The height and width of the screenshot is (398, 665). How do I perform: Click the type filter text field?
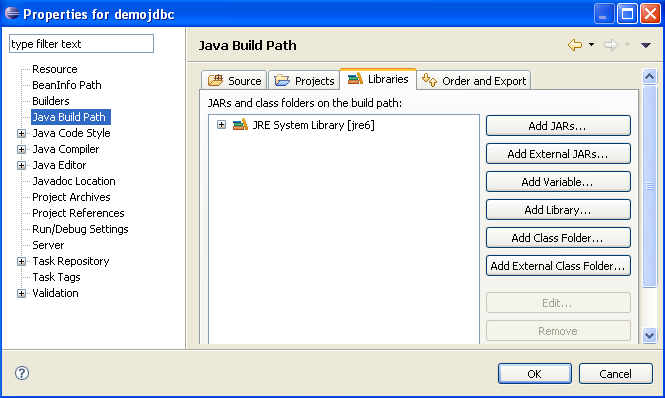pos(81,44)
